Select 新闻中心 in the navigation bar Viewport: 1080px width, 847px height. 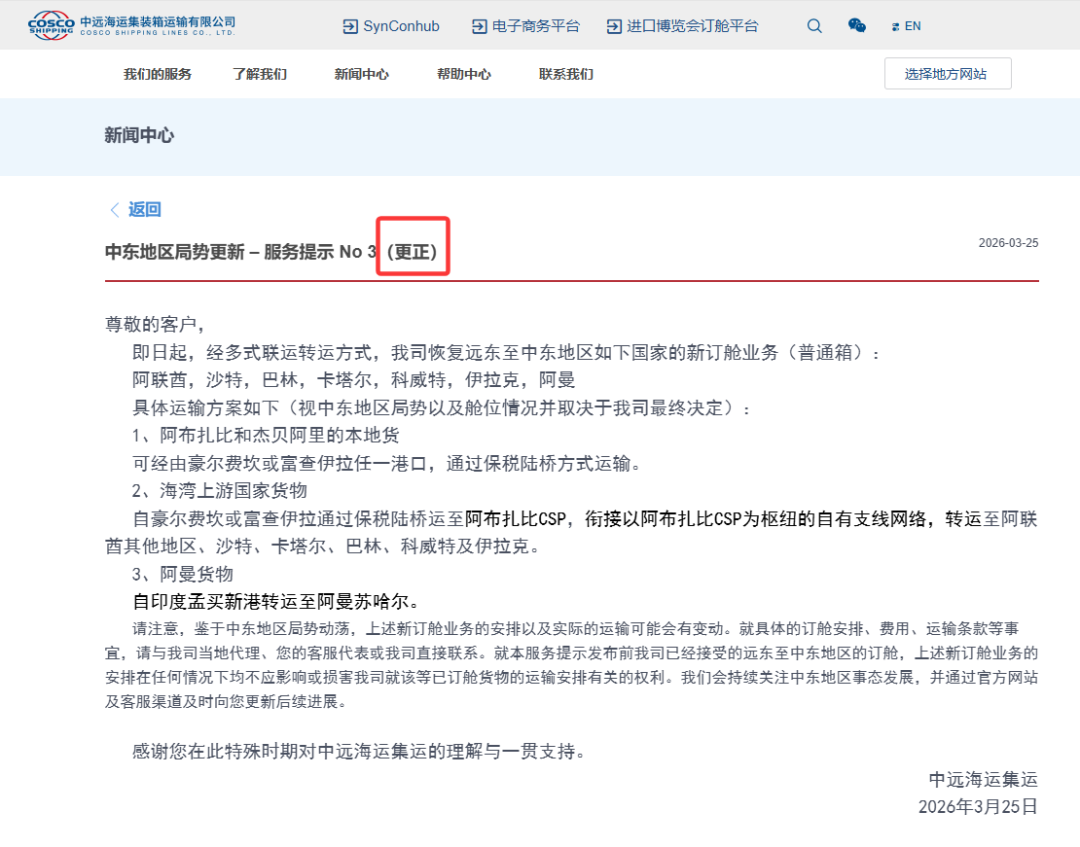coord(361,74)
